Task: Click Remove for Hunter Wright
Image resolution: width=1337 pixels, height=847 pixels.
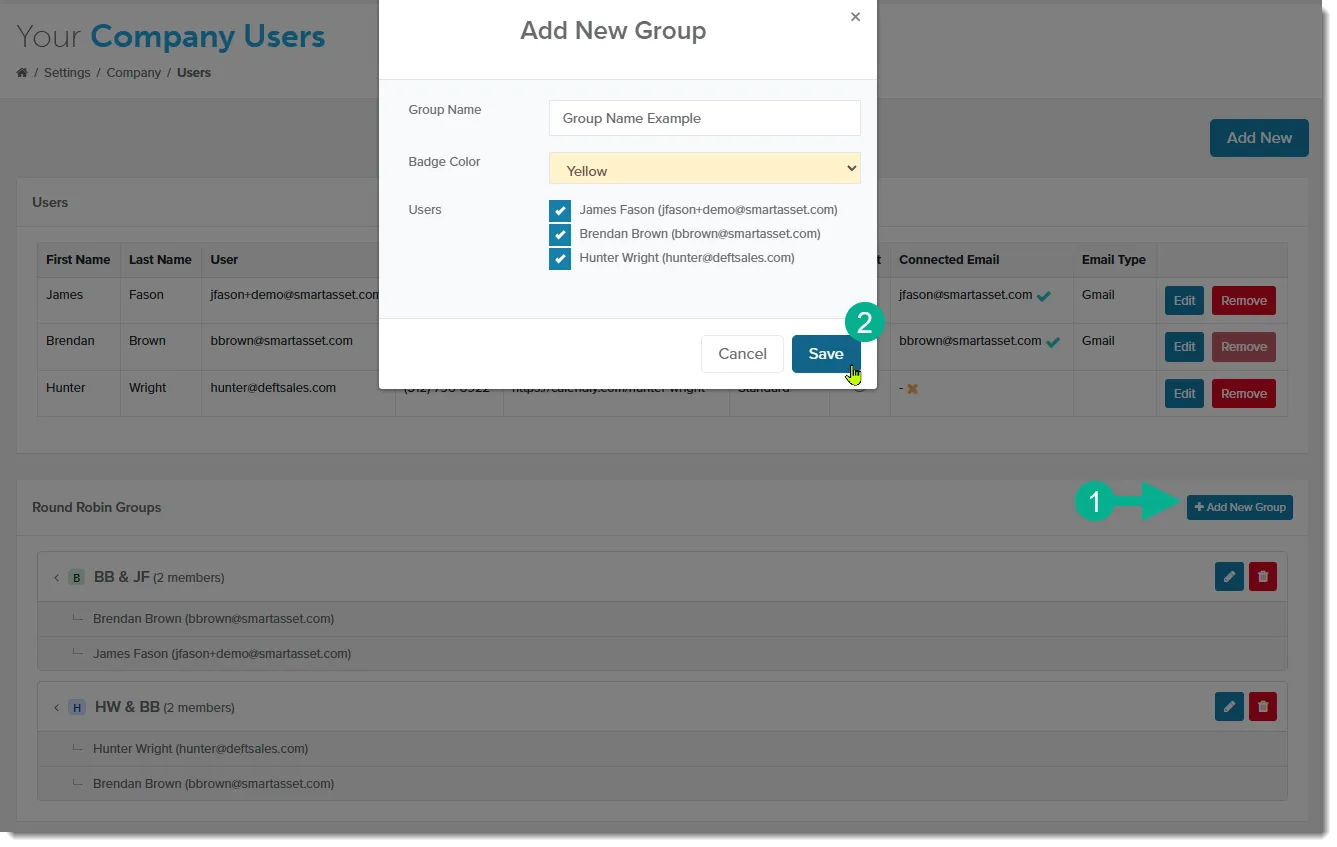Action: pos(1244,394)
